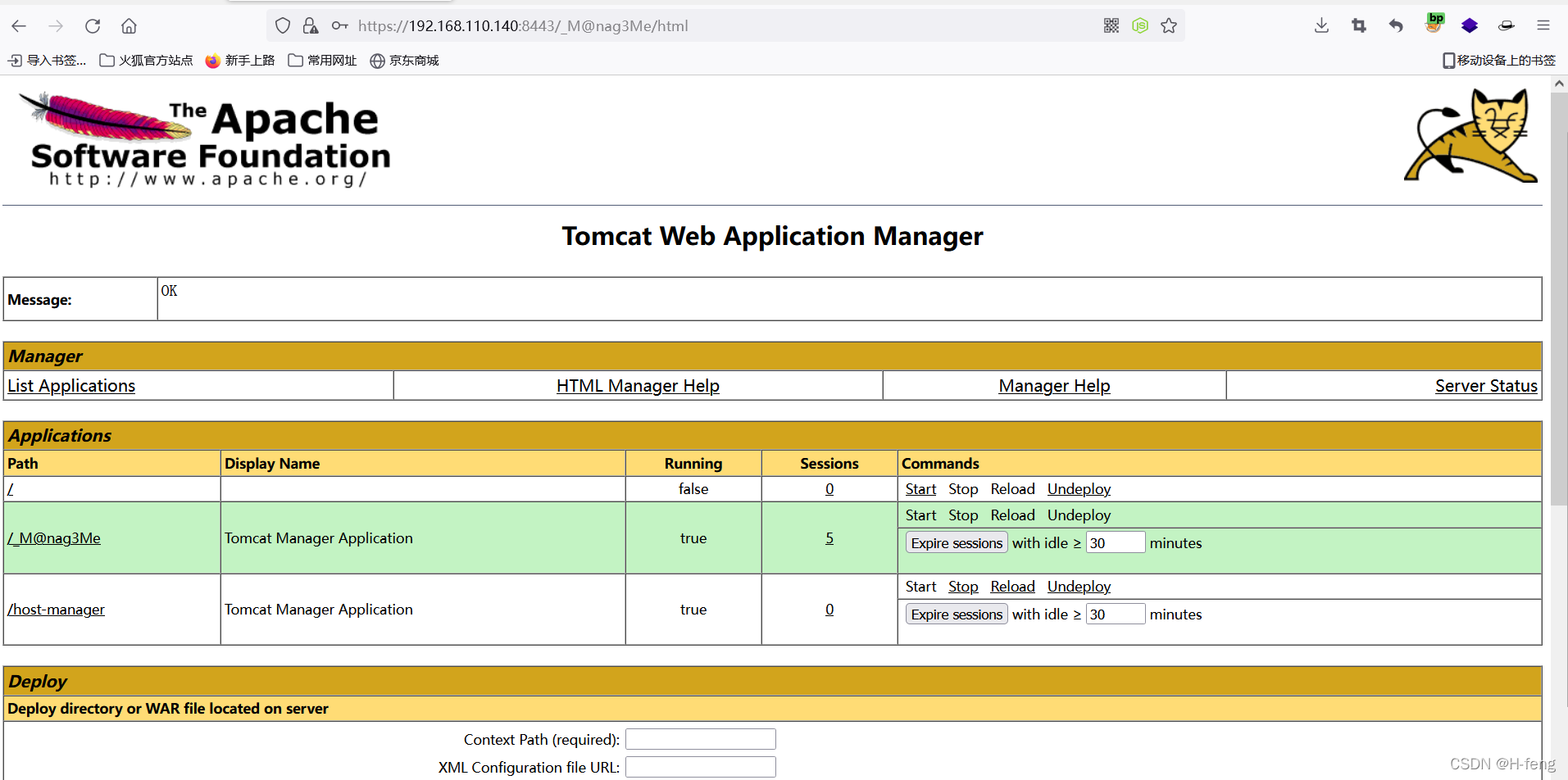Start the root / application
This screenshot has height=780, width=1568.
(x=920, y=489)
